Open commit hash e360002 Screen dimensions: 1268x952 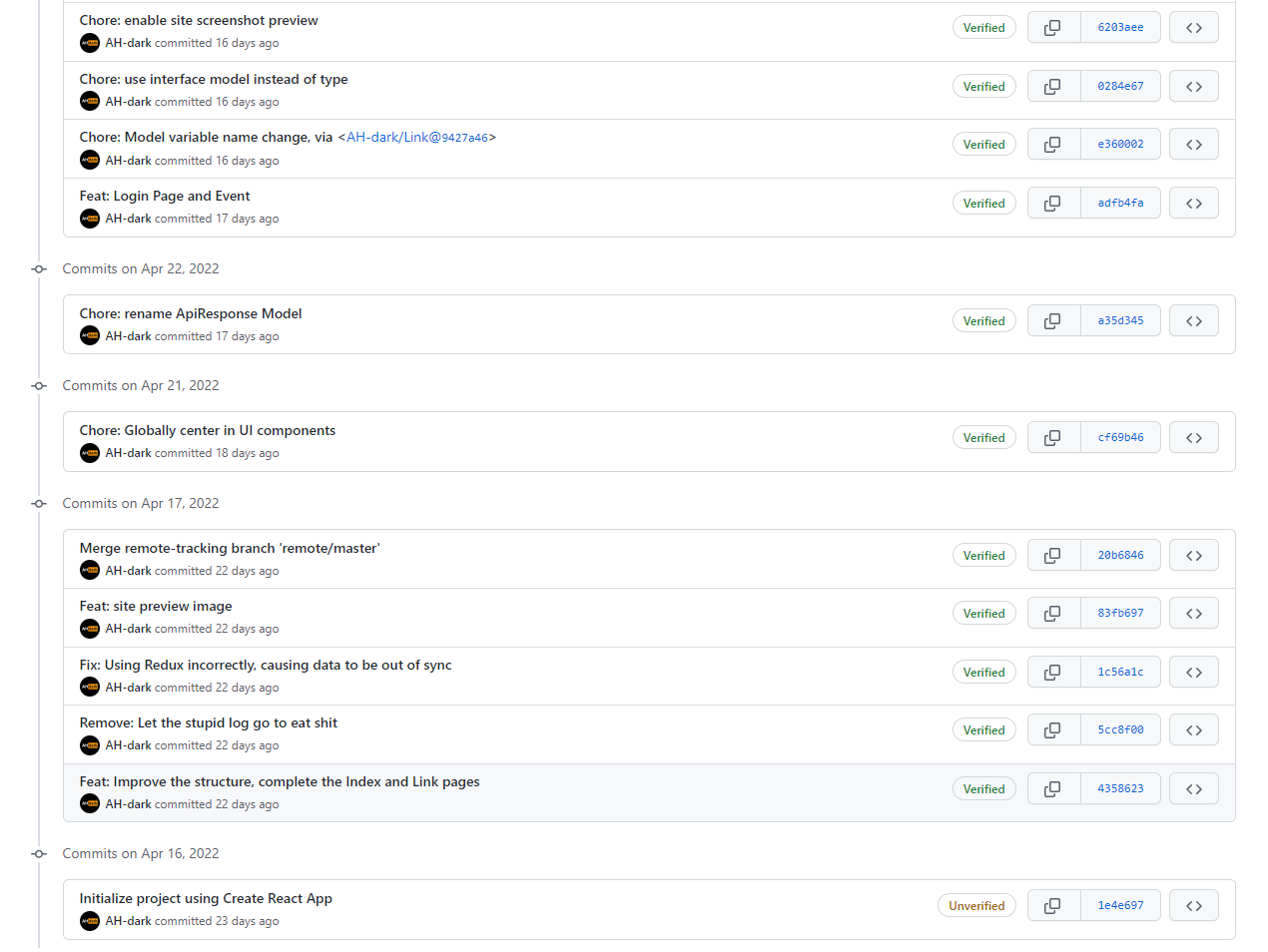1120,145
